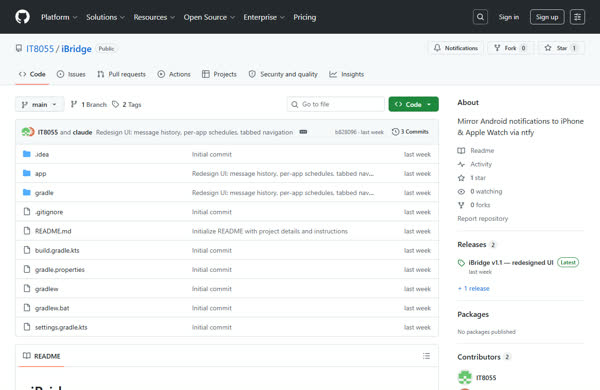Open the main branch selector dropdown

coord(39,104)
